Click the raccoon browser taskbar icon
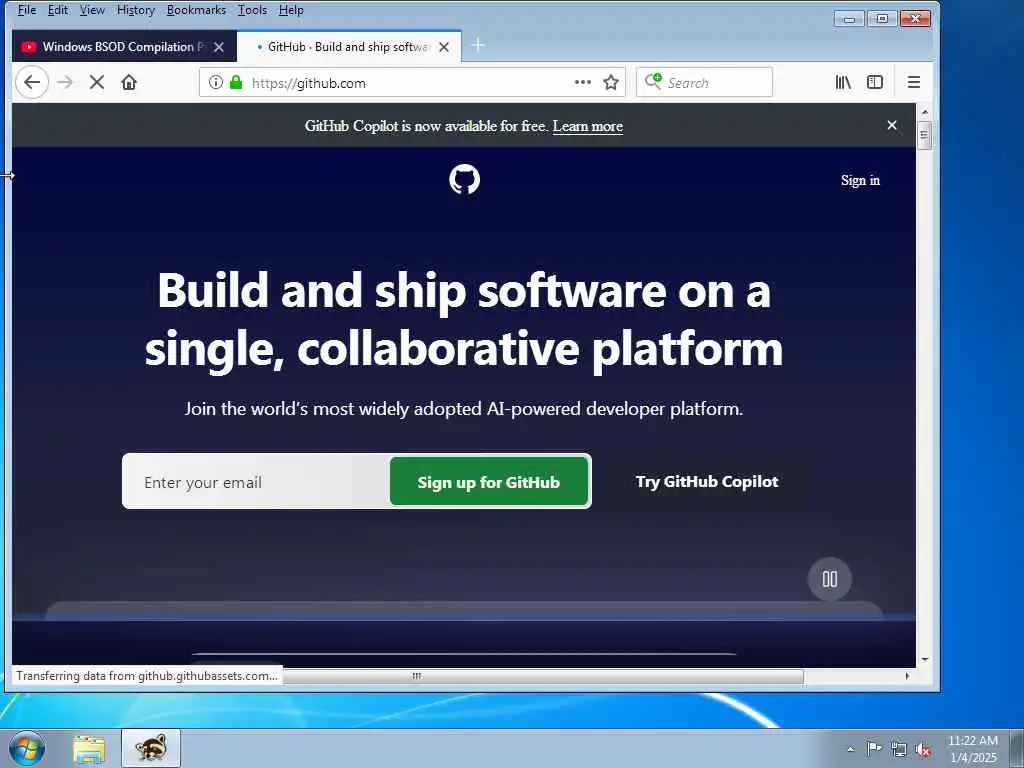Viewport: 1024px width, 768px height. [151, 748]
